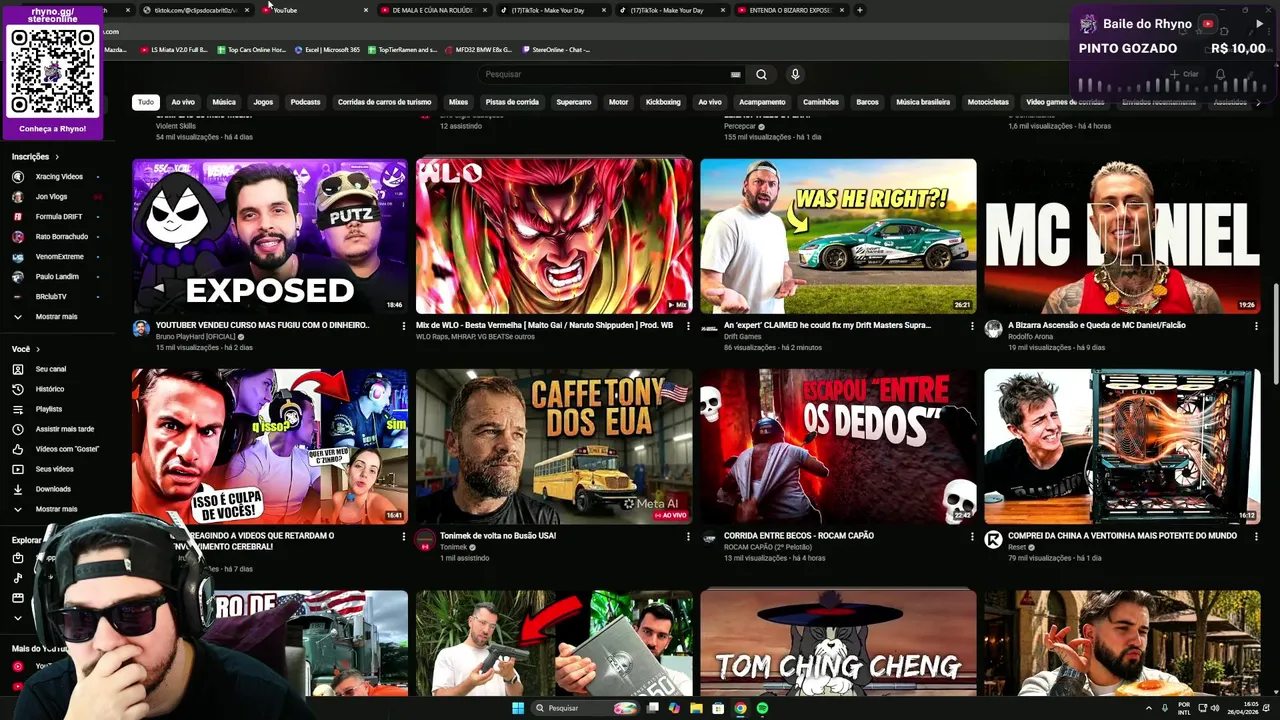The height and width of the screenshot is (720, 1280).
Task: Select the Kickboxing filter chip
Action: point(663,102)
